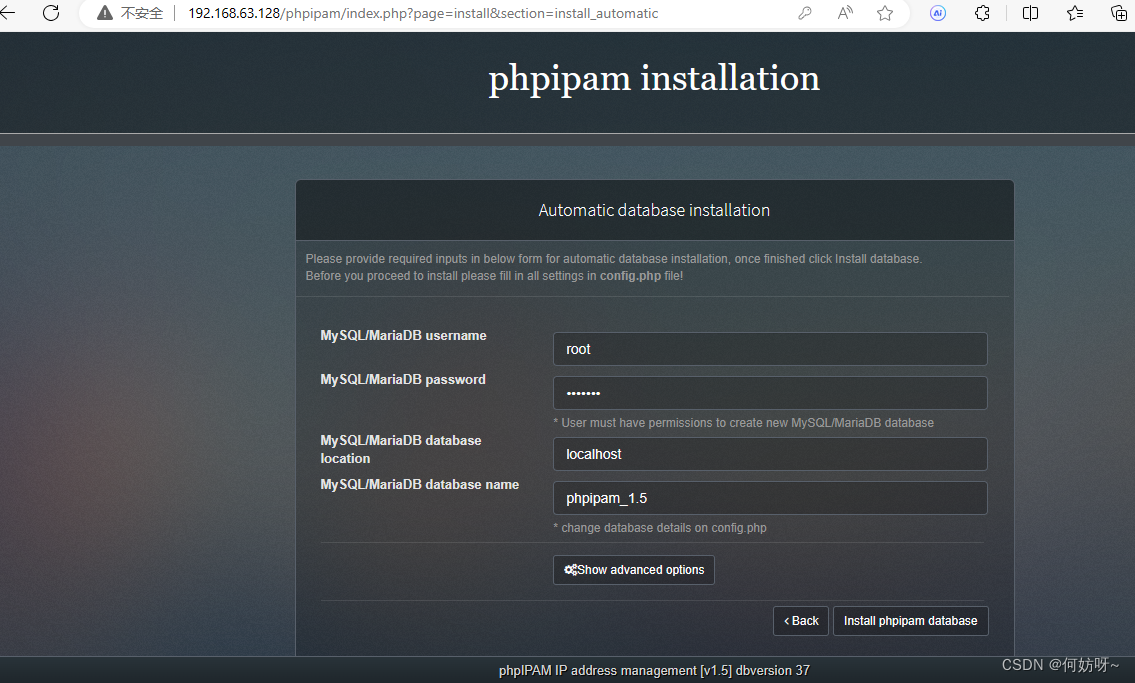Click the Back button in the form

tap(800, 620)
